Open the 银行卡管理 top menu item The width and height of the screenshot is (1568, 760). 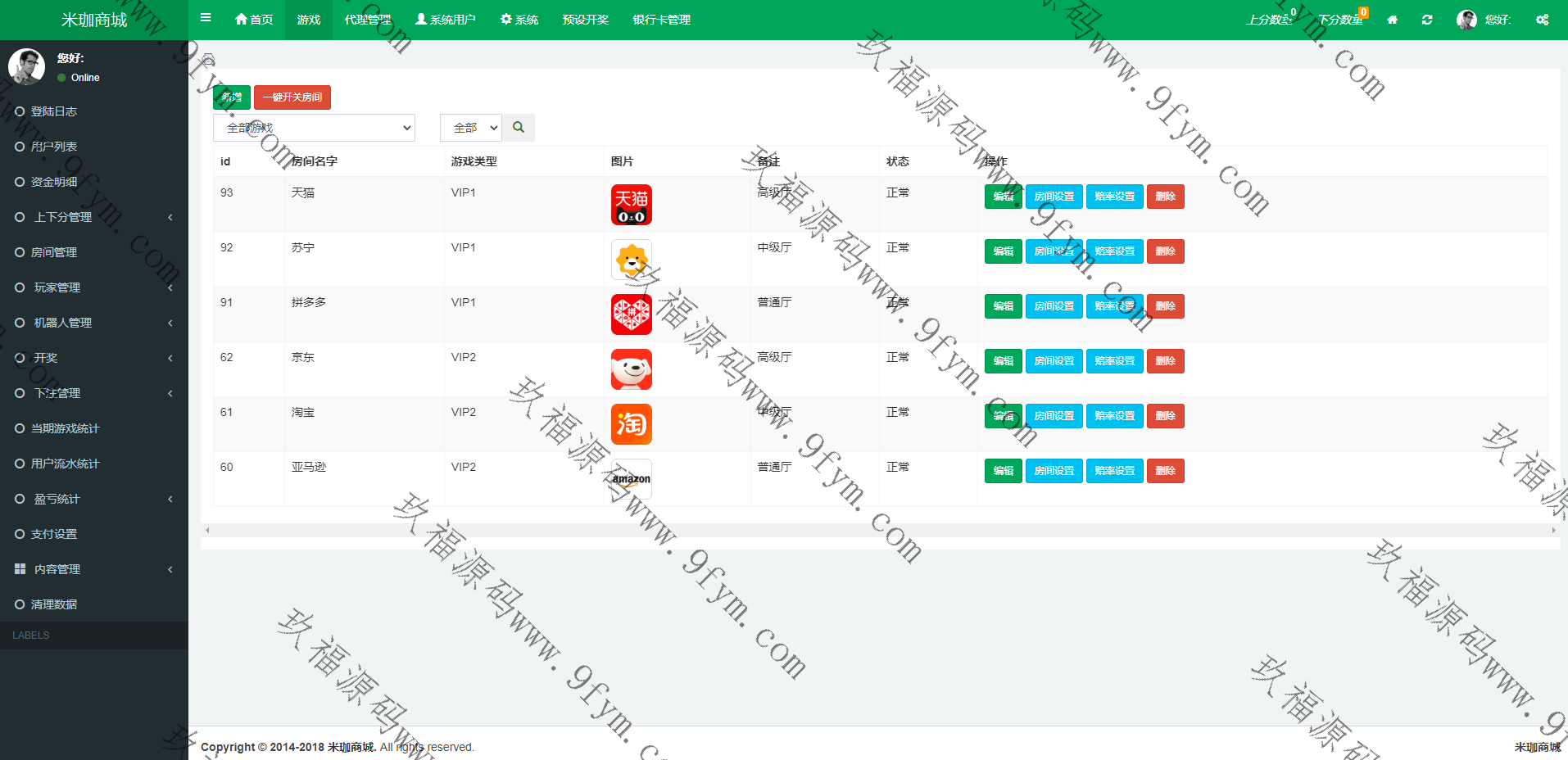(x=661, y=20)
